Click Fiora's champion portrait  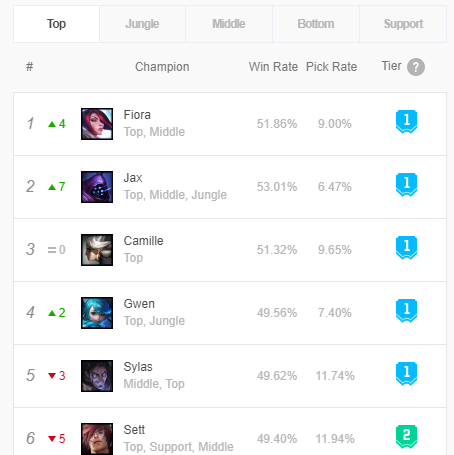[97, 124]
